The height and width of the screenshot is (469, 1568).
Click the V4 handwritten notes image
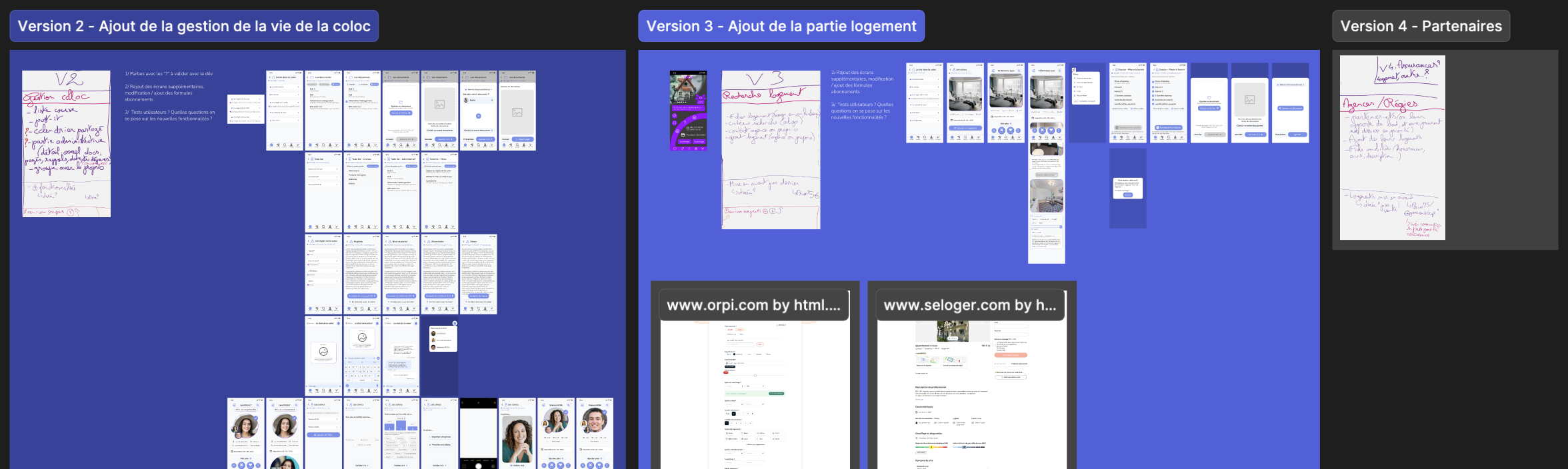click(1392, 147)
